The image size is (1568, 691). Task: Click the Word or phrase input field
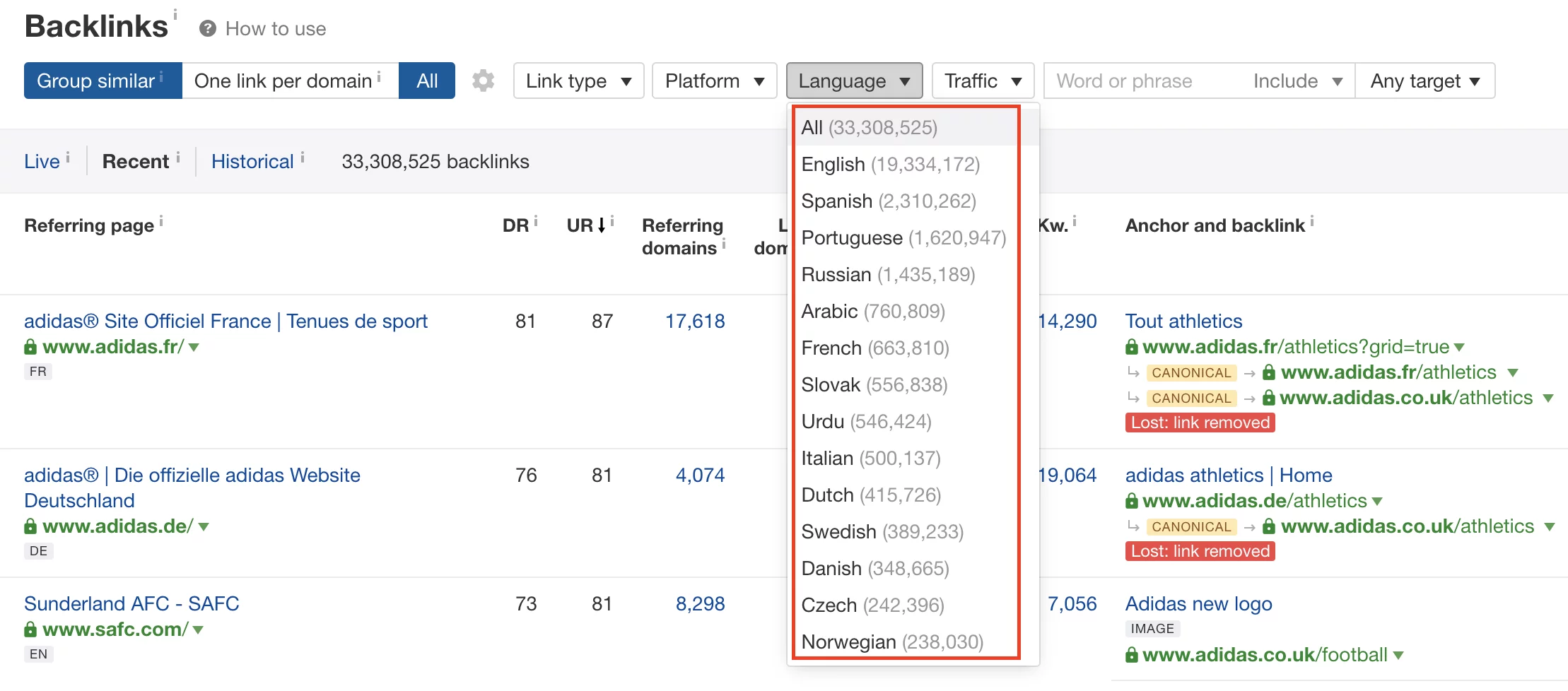pyautogui.click(x=1124, y=81)
